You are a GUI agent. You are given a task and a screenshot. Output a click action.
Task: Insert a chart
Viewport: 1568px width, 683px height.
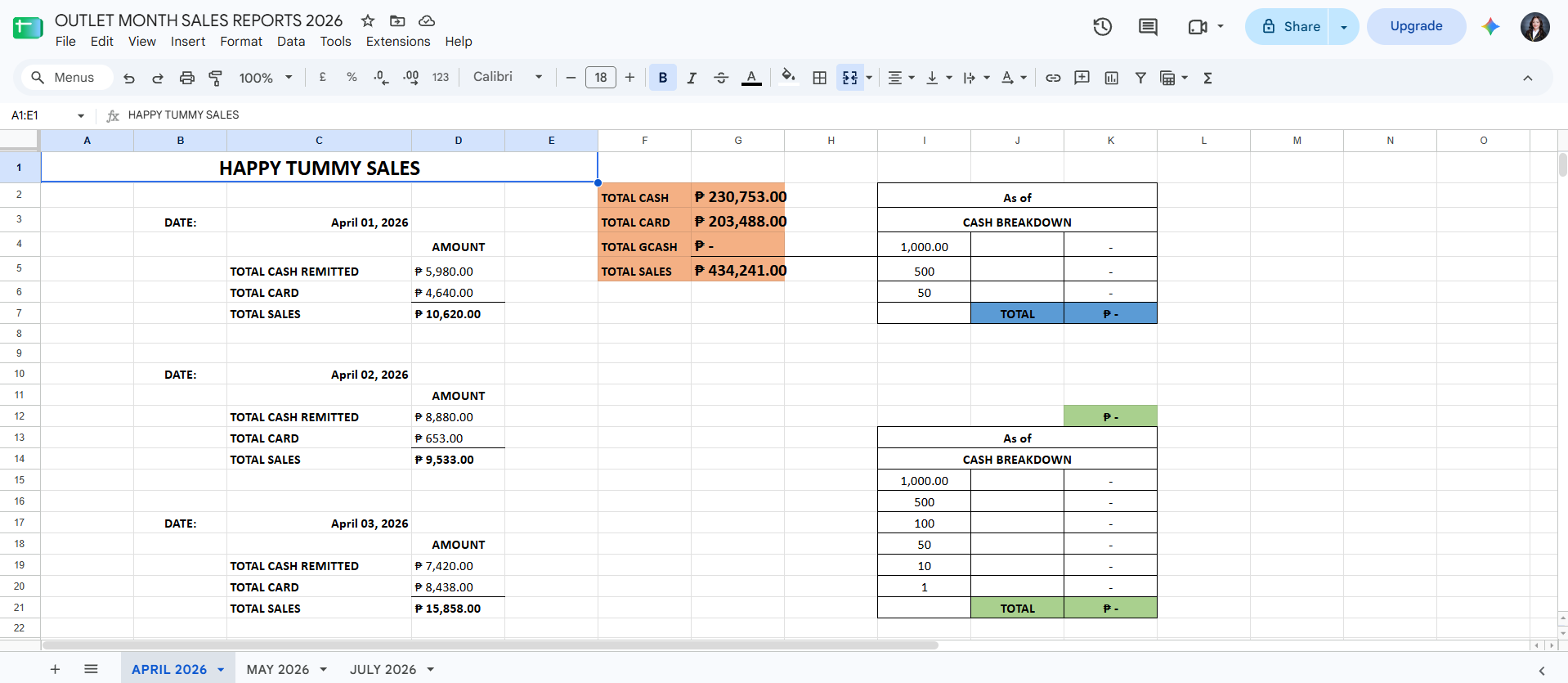1111,78
